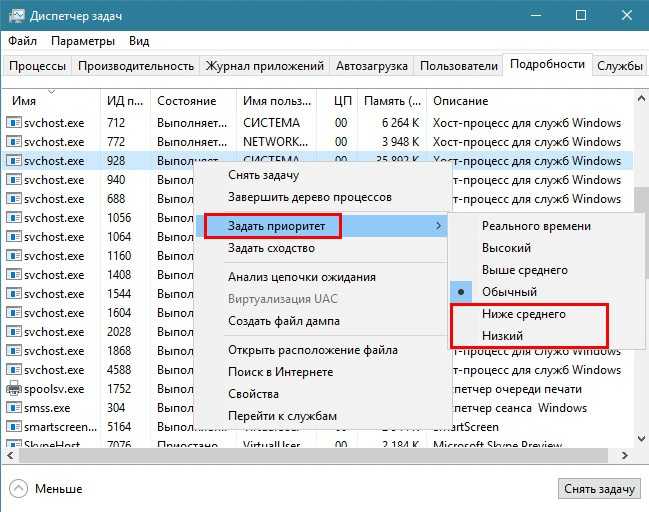649x512 pixels.
Task: Switch to the Автозагрузка tab
Action: 372,66
